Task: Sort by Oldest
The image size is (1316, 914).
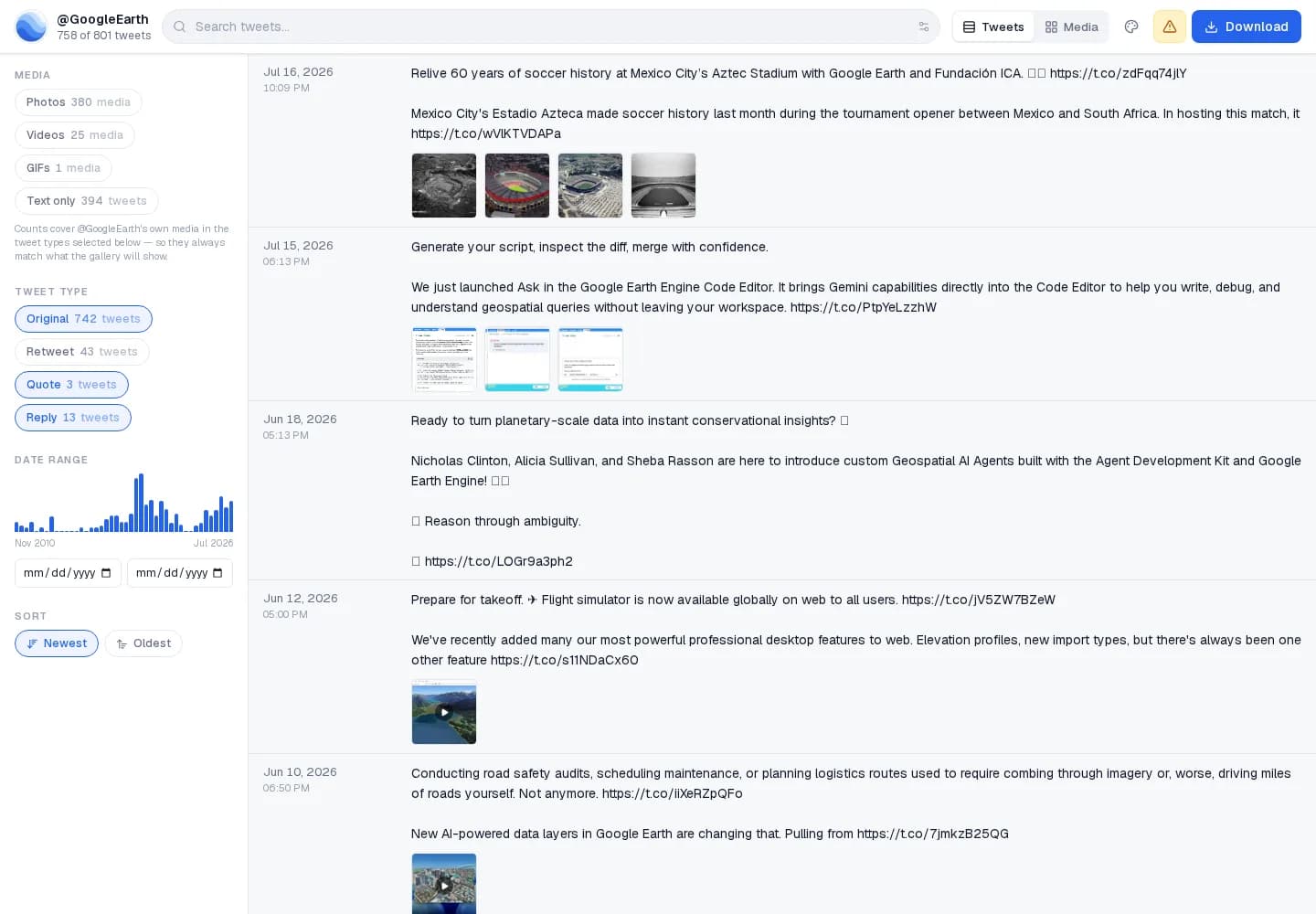Action: pos(143,643)
